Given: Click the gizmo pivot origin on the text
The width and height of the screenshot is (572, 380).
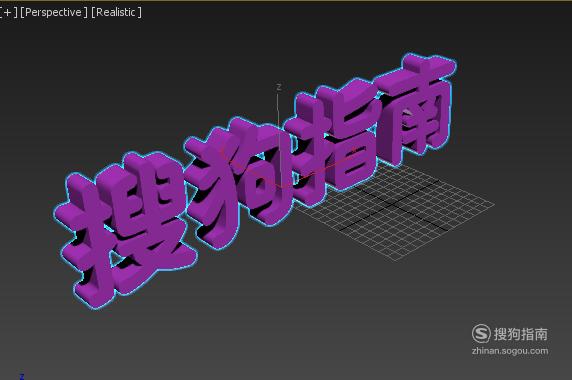Looking at the screenshot, I should point(281,187).
